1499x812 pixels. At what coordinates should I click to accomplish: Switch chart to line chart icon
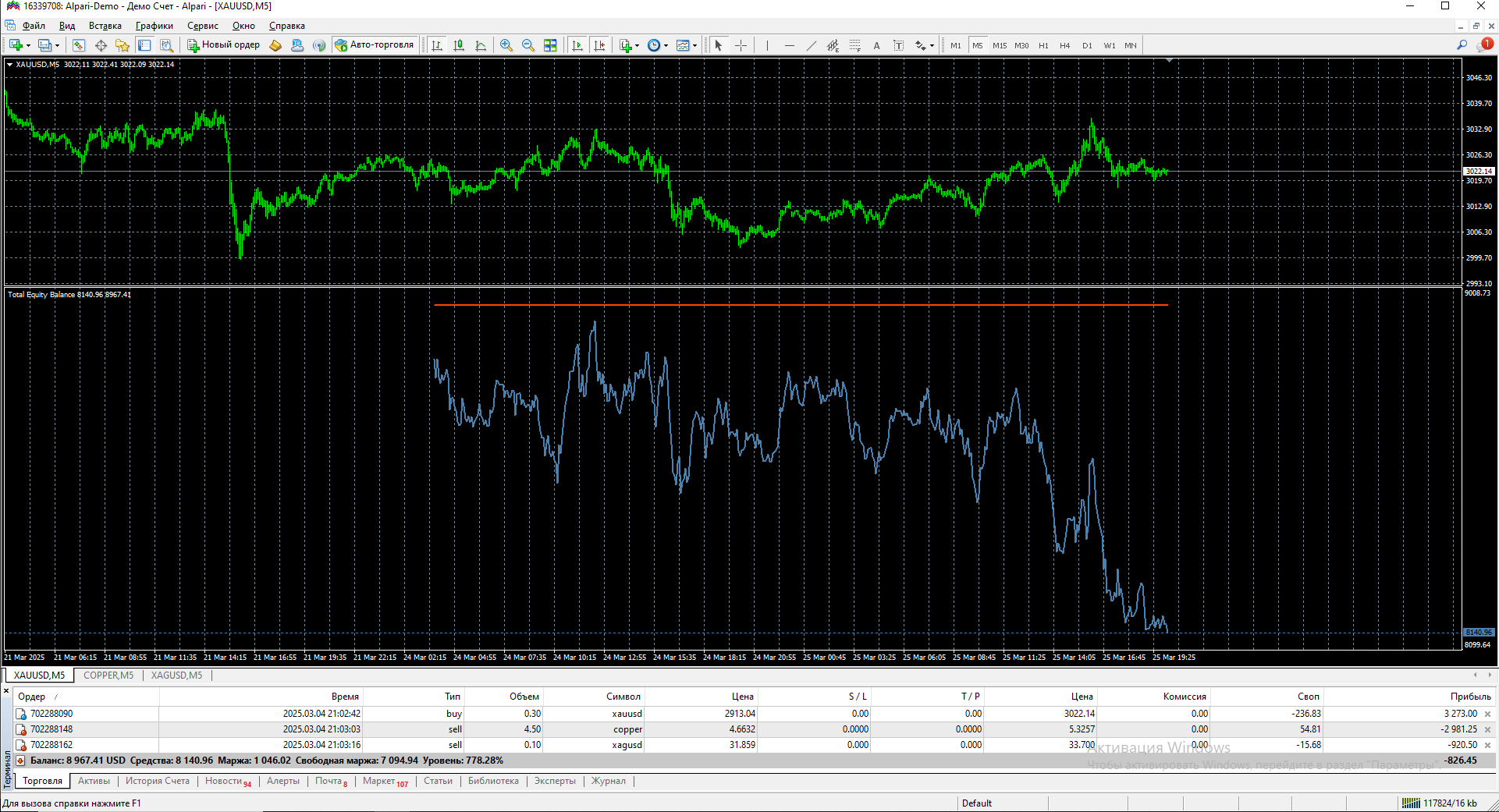click(x=481, y=45)
